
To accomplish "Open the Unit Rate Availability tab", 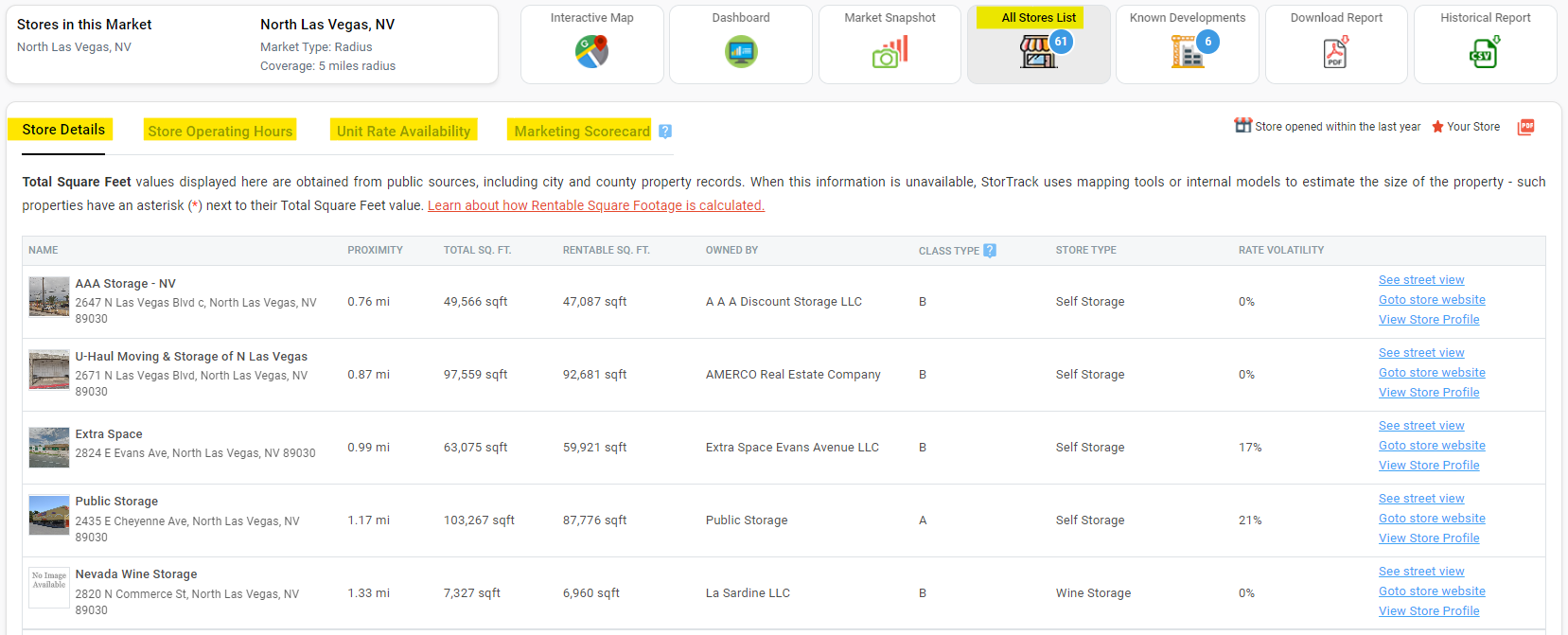I will point(404,132).
